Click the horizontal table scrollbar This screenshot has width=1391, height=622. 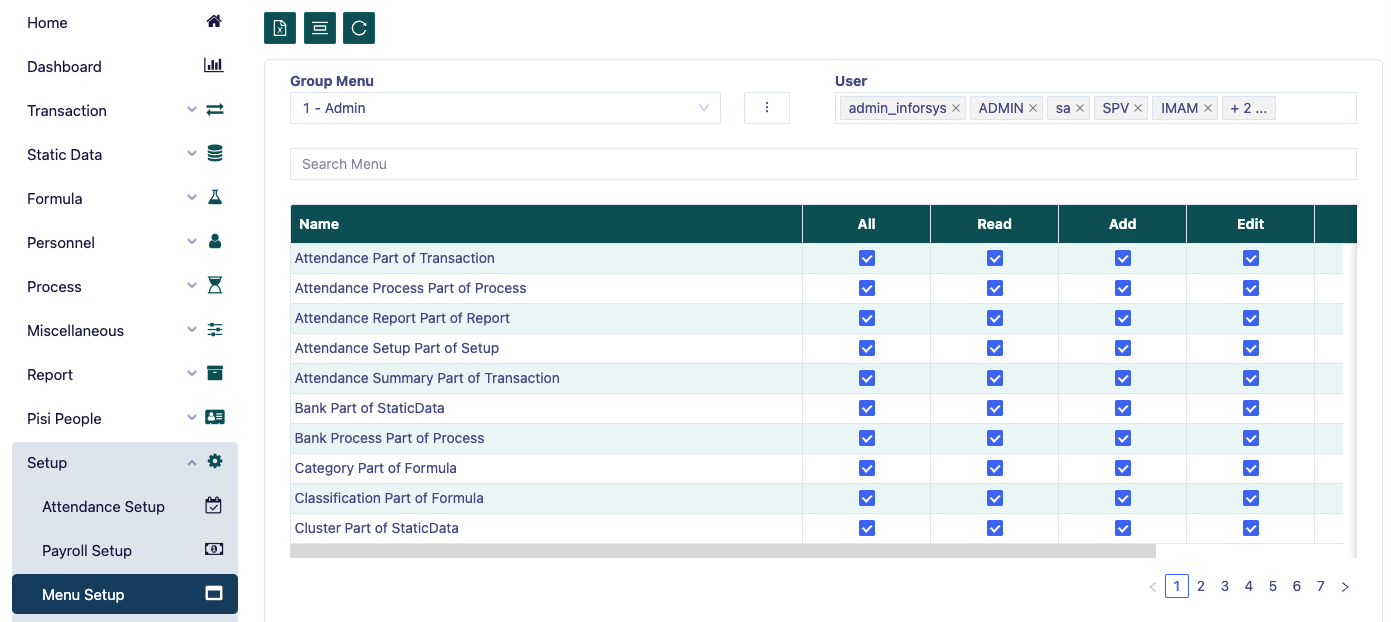pos(722,551)
